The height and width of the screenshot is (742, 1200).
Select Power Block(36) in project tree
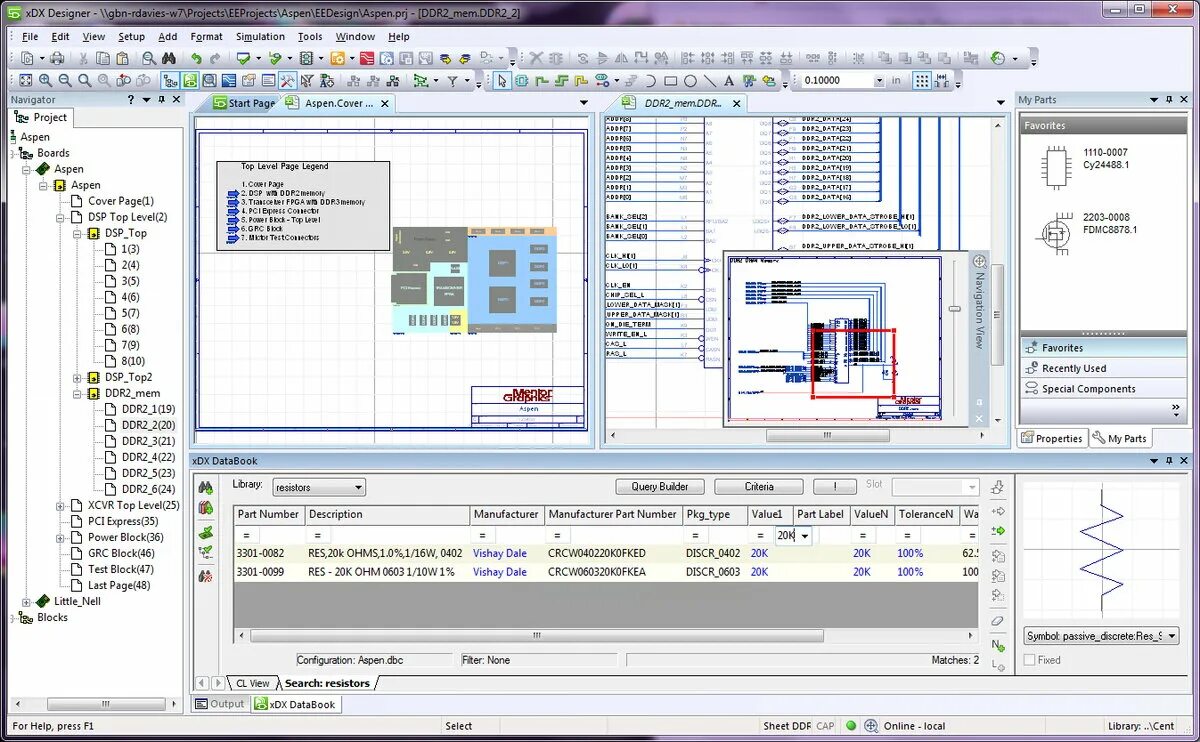pos(125,537)
